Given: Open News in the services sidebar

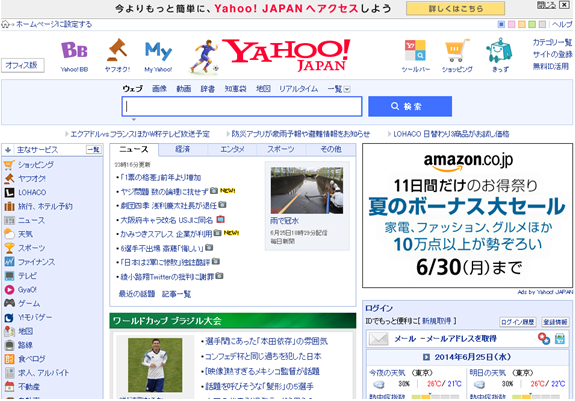Looking at the screenshot, I should click(31, 221).
